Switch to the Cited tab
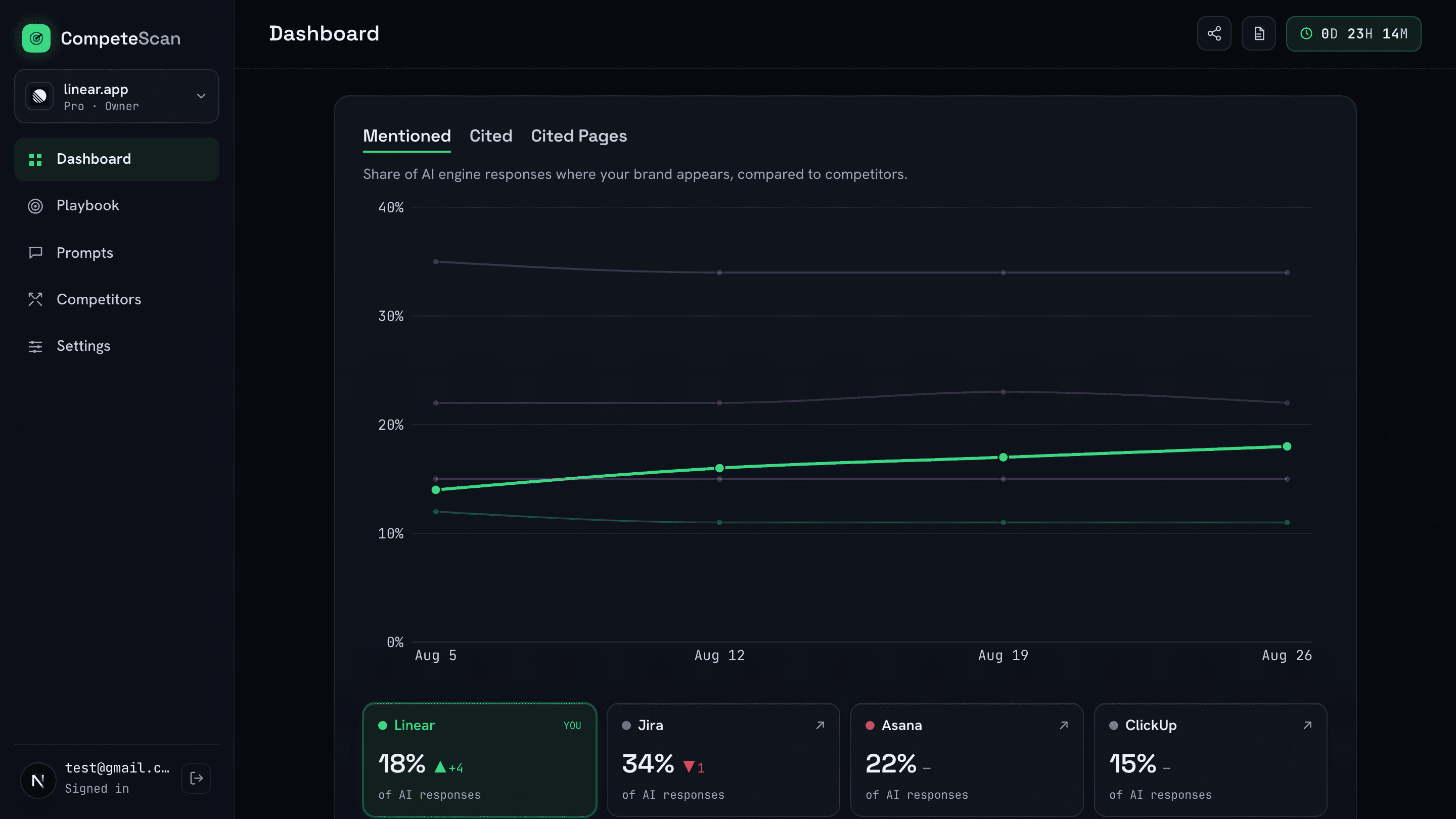The height and width of the screenshot is (819, 1456). tap(490, 136)
